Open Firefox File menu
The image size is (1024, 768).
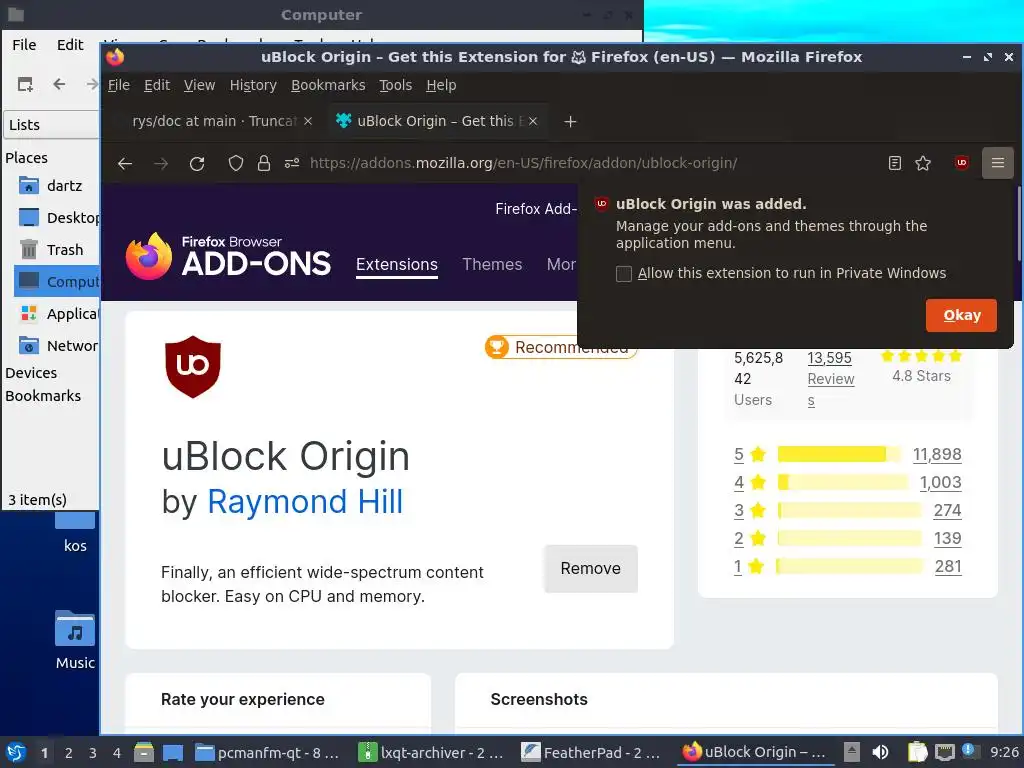coord(119,85)
